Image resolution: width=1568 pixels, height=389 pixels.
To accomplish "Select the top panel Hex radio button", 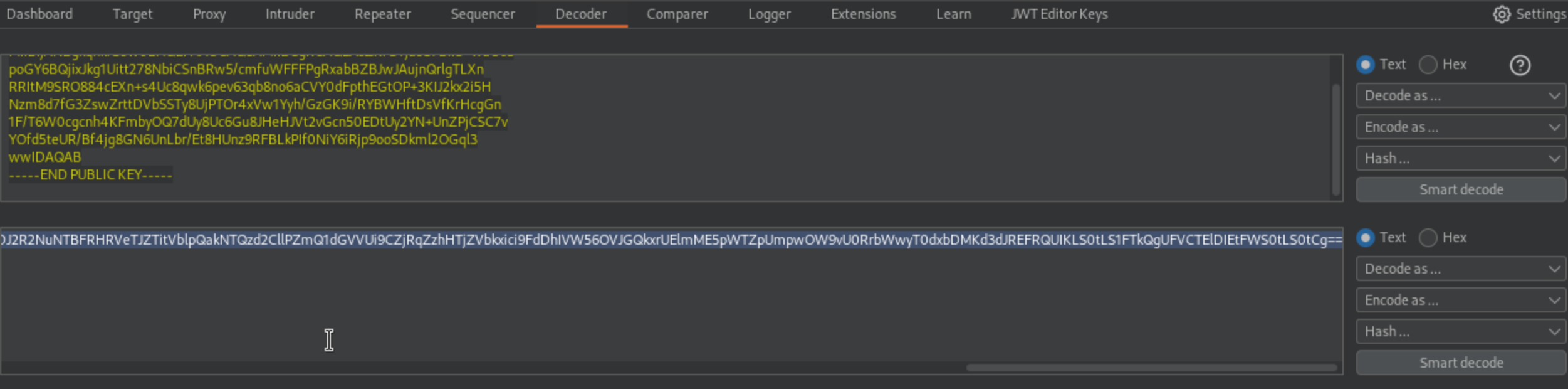I will (x=1428, y=65).
